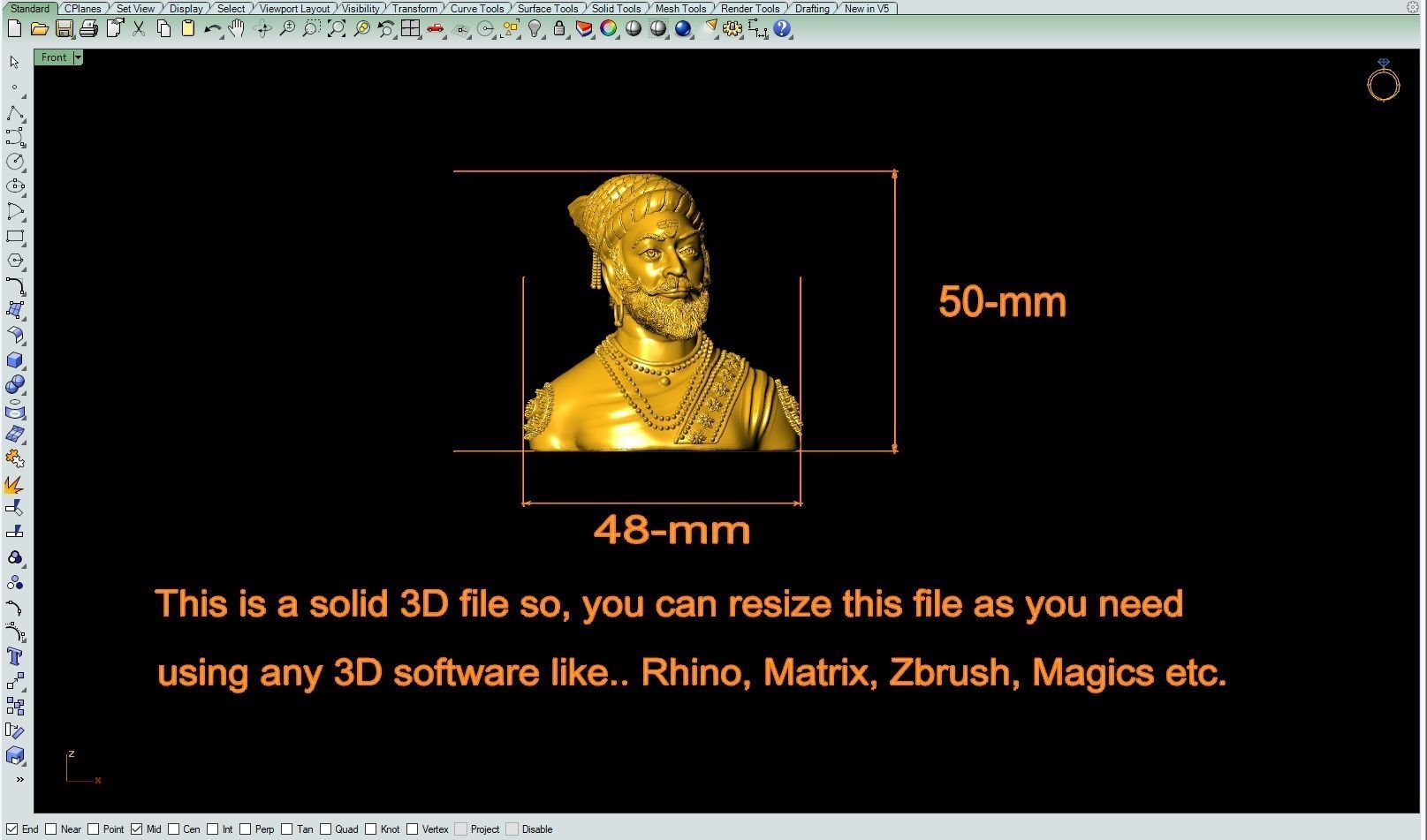Activate the Pan hand tool
Viewport: 1427px width, 840px height.
coord(237,29)
